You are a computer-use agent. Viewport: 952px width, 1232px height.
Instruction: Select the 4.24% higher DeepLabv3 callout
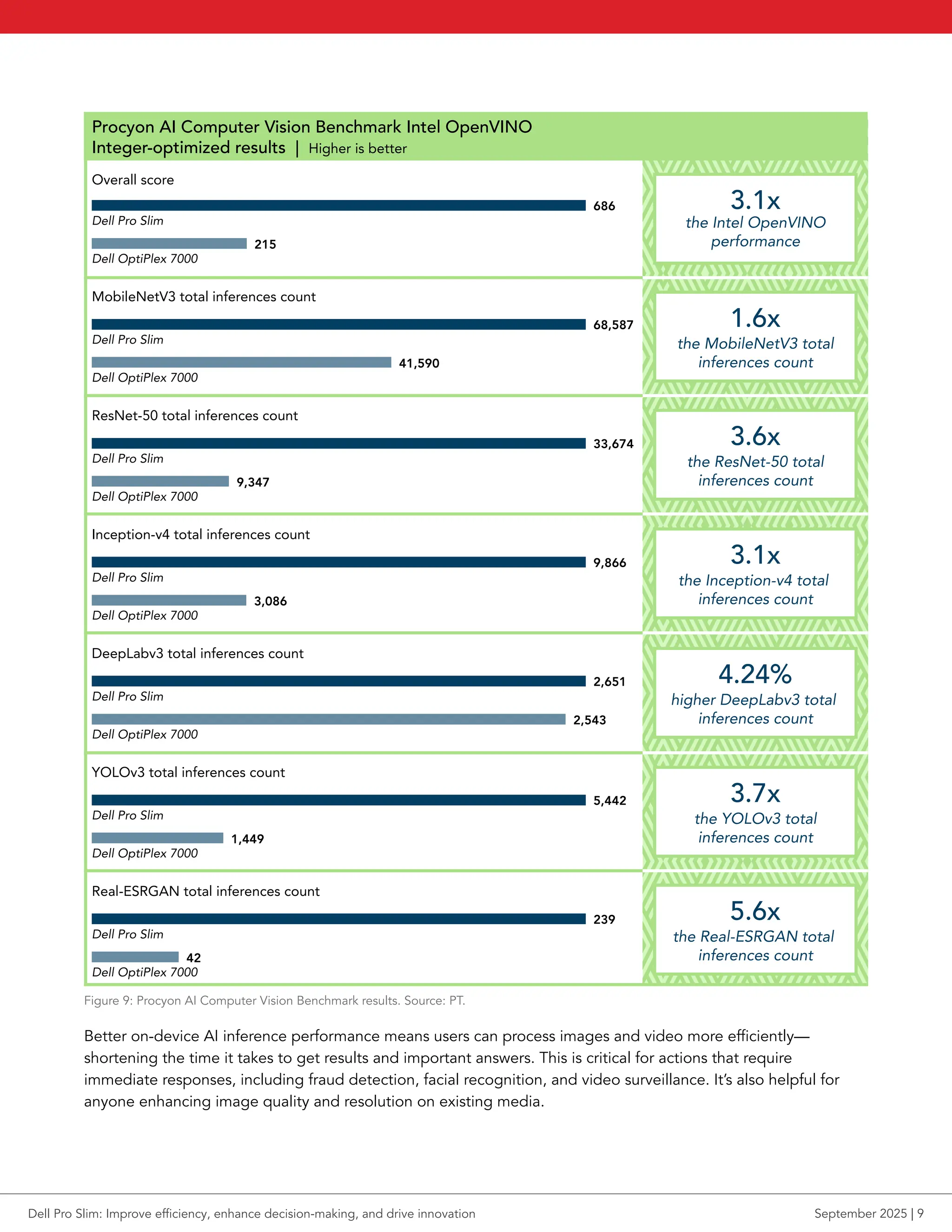point(755,693)
